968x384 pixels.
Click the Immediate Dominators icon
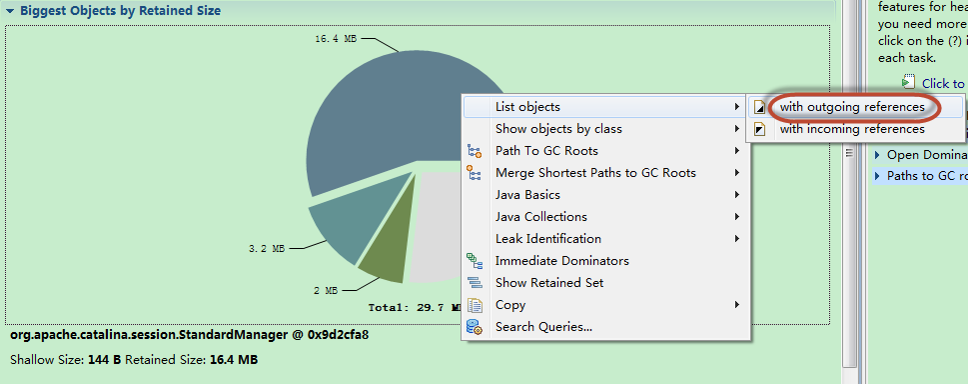pyautogui.click(x=474, y=261)
